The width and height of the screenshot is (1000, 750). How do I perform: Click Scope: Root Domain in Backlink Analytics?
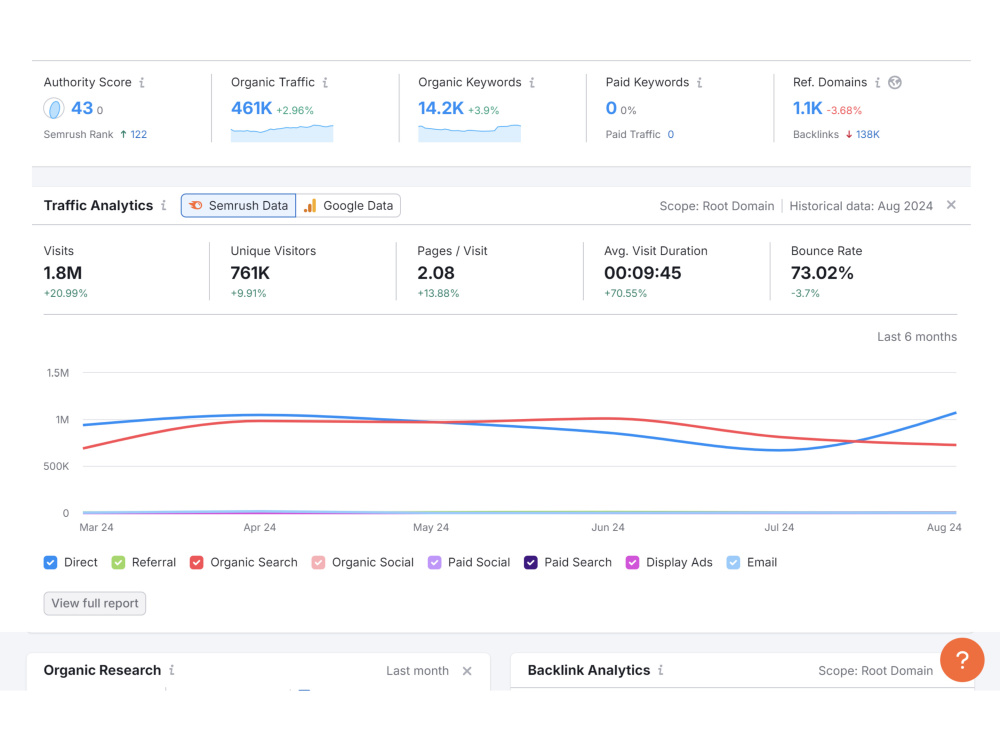pyautogui.click(x=876, y=671)
